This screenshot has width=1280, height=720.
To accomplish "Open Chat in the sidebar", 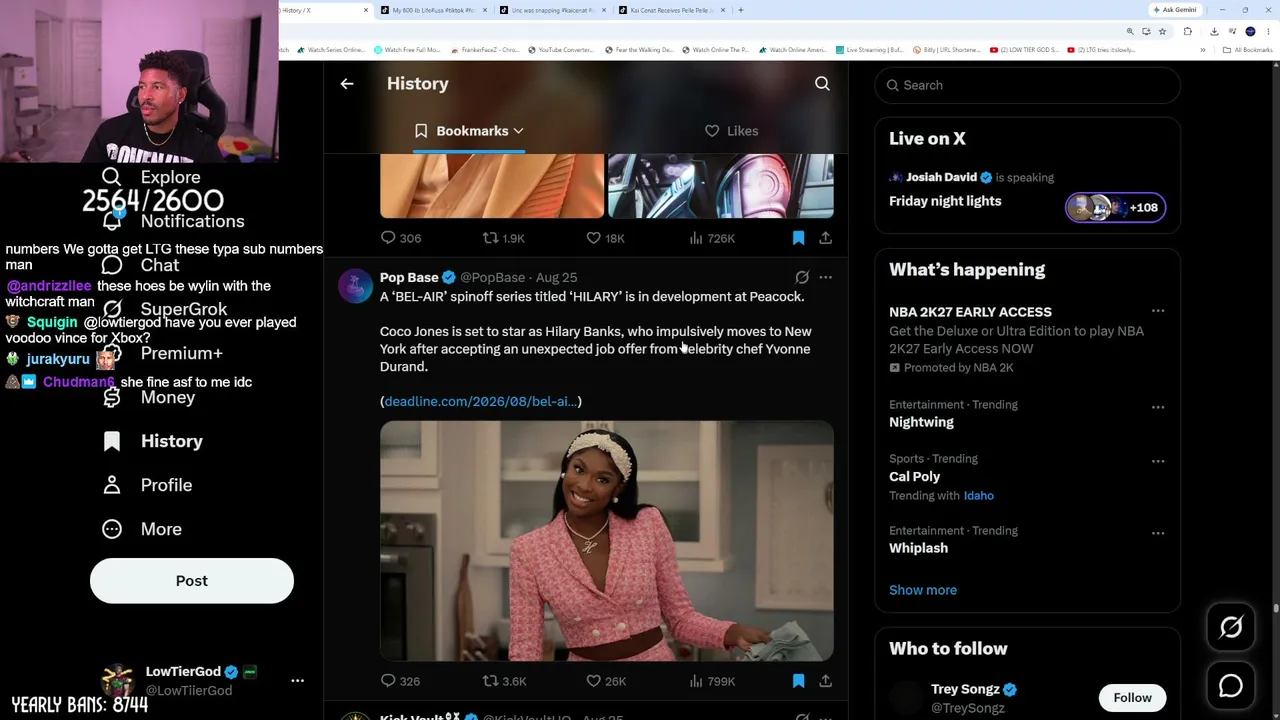I will point(141,265).
